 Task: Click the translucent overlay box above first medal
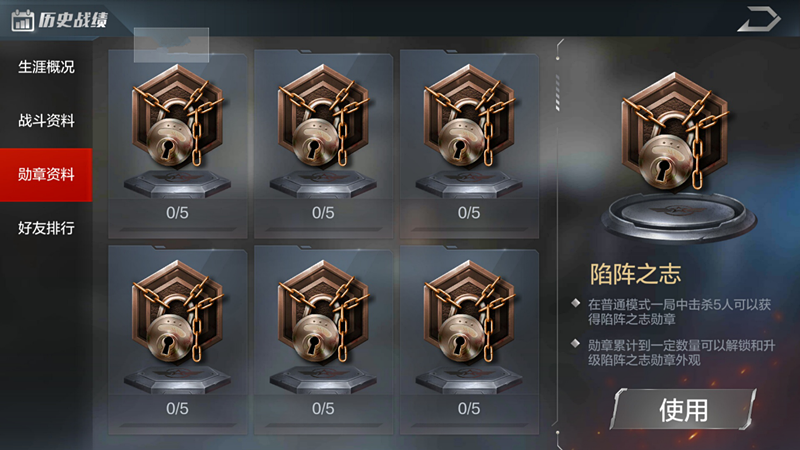click(171, 45)
